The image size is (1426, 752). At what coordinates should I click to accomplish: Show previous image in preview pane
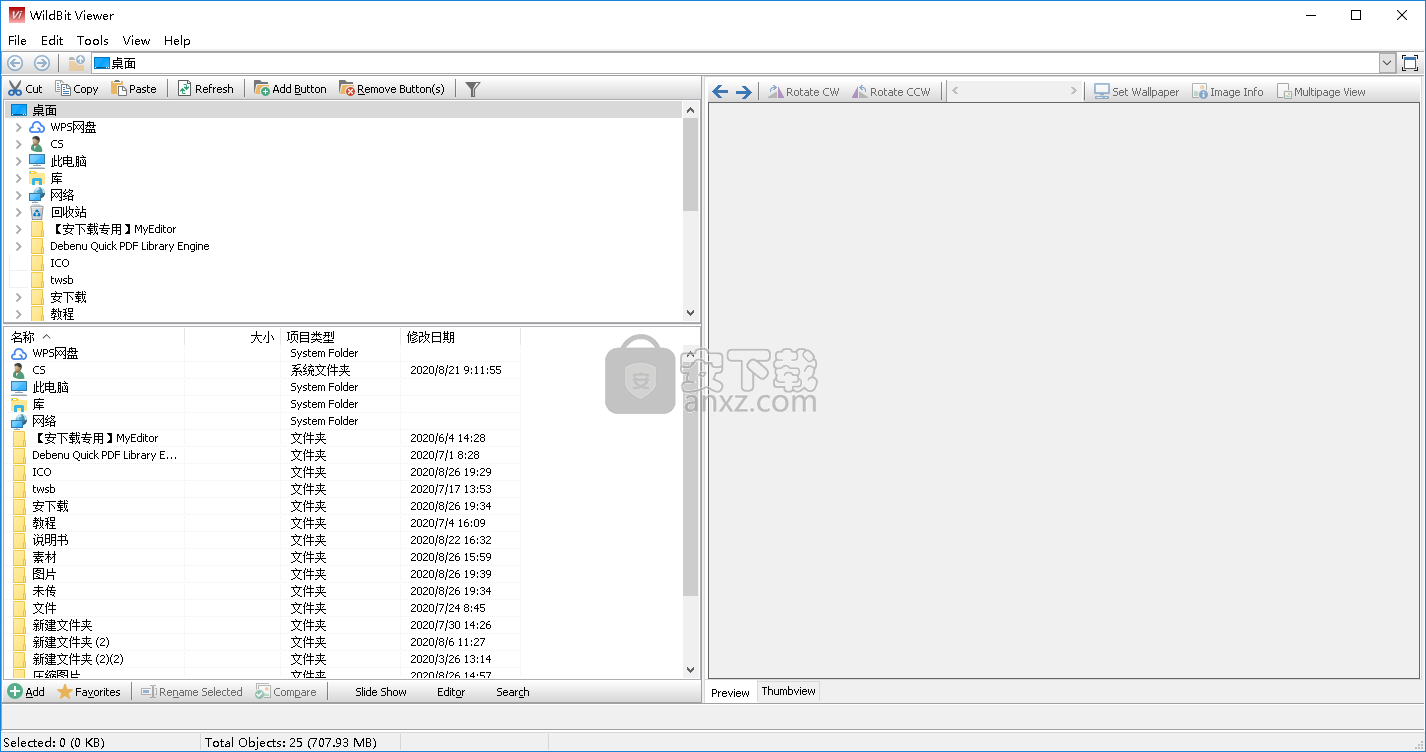pos(720,91)
